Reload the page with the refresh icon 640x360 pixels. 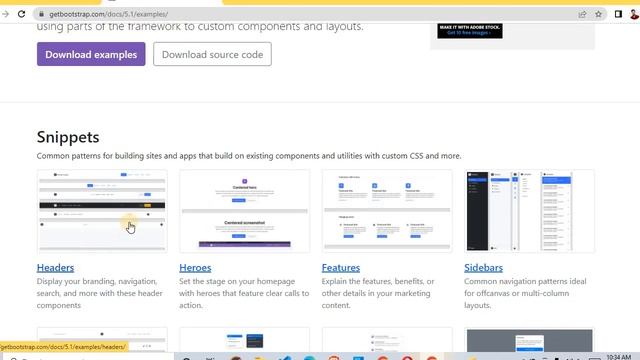(x=22, y=14)
